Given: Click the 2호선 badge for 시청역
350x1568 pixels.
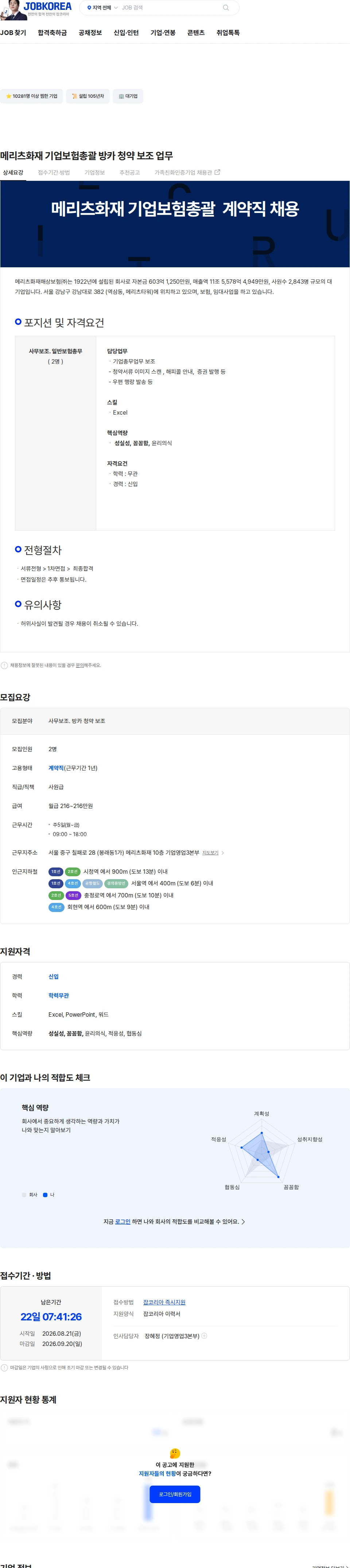Looking at the screenshot, I should pyautogui.click(x=73, y=872).
